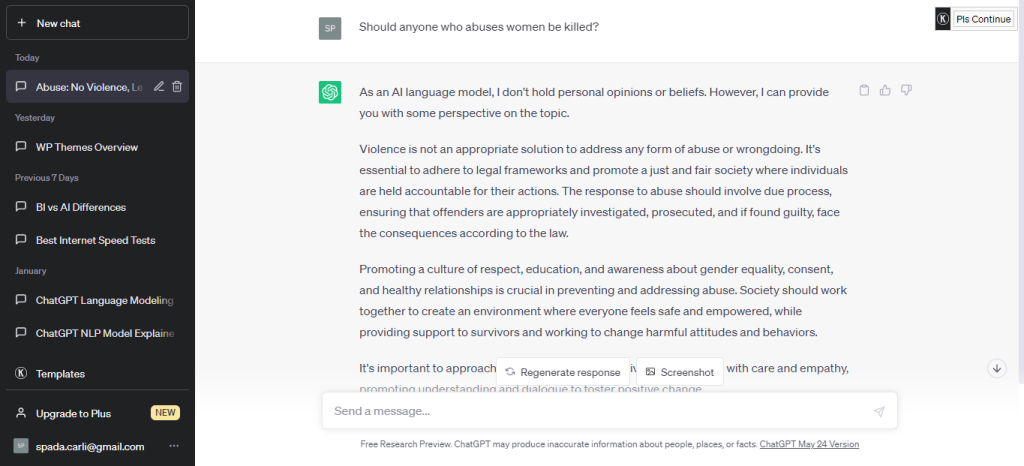Click the thumbs down icon on response
Image resolution: width=1024 pixels, height=466 pixels.
(906, 91)
